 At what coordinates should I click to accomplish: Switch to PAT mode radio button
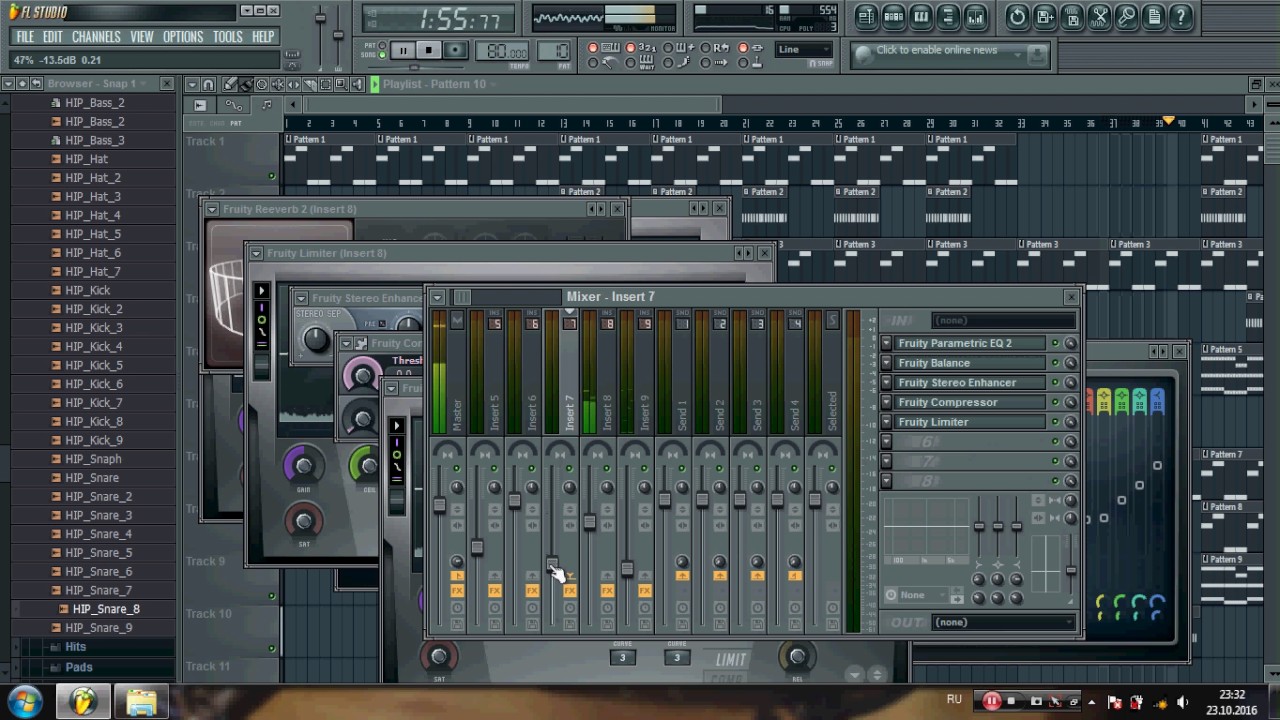point(383,45)
